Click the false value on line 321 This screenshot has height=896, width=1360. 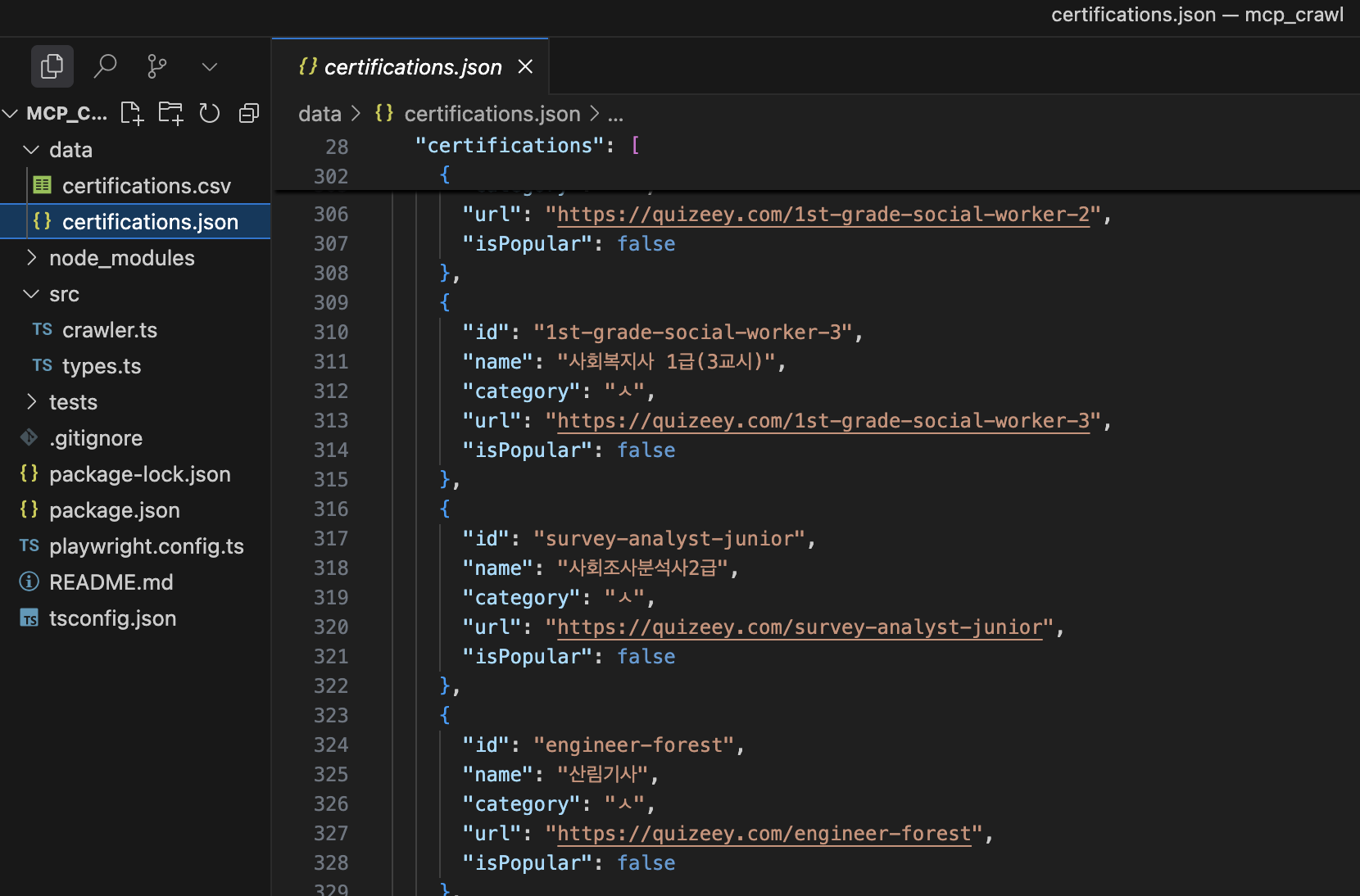(646, 657)
